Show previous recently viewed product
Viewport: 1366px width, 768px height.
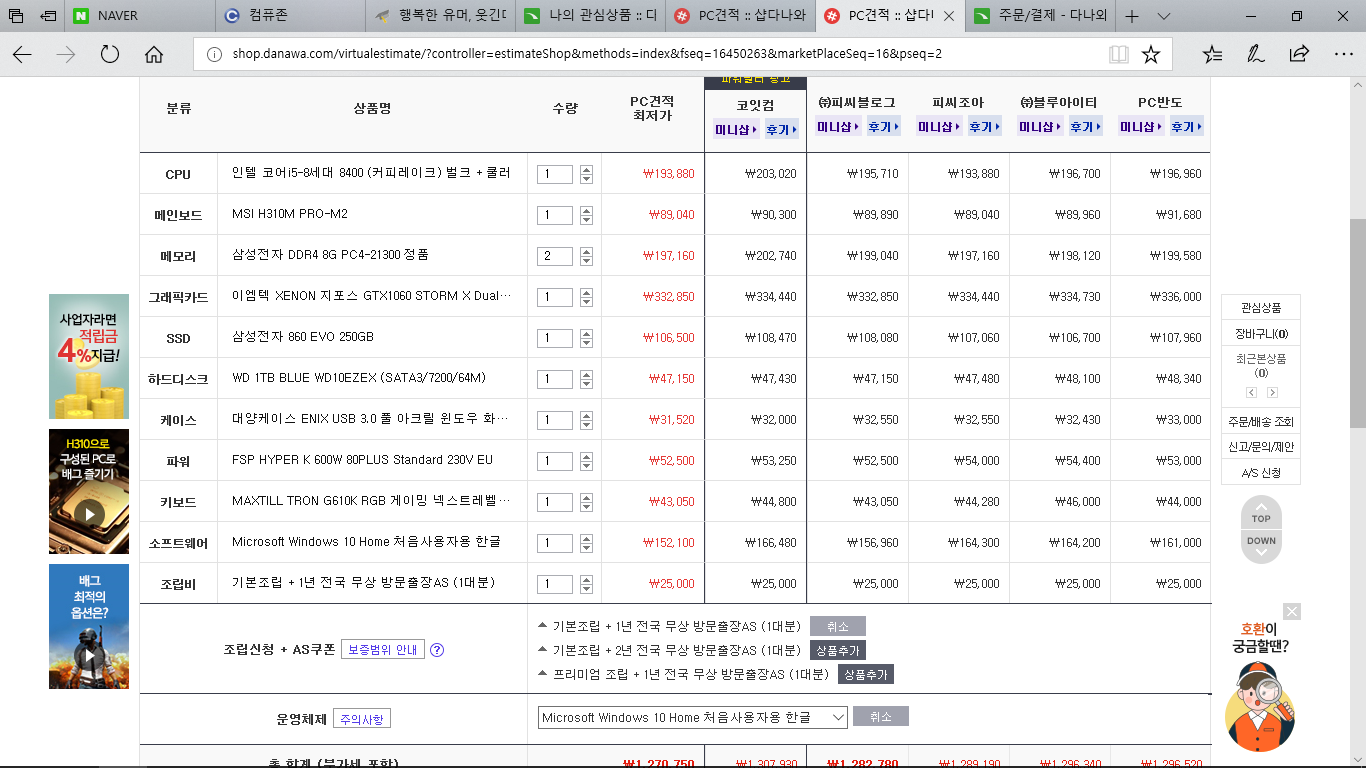1250,392
